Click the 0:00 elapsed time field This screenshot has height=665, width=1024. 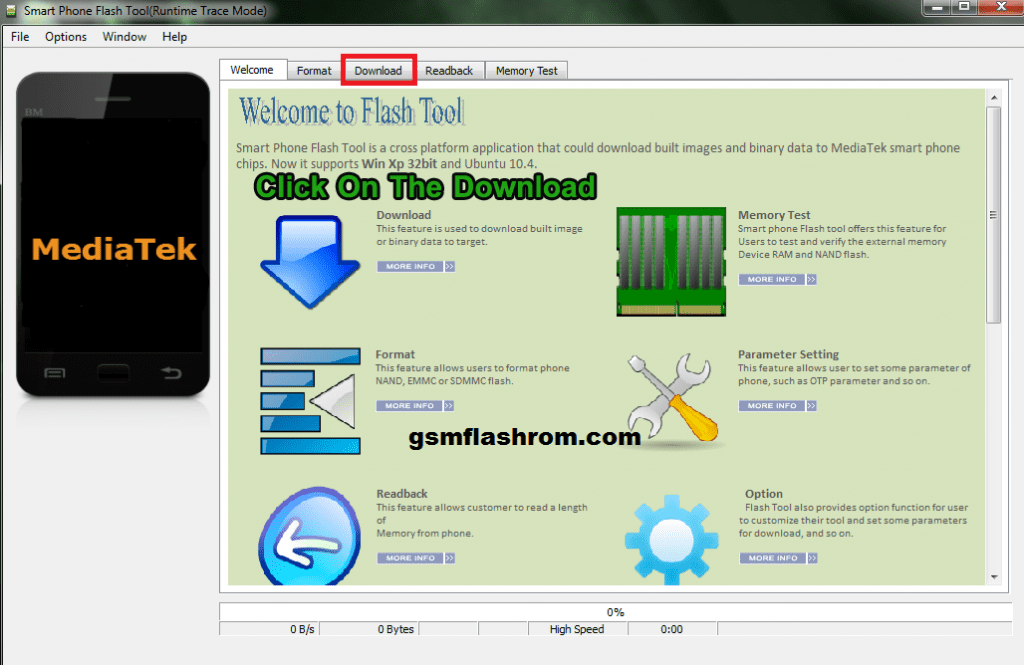pyautogui.click(x=672, y=629)
